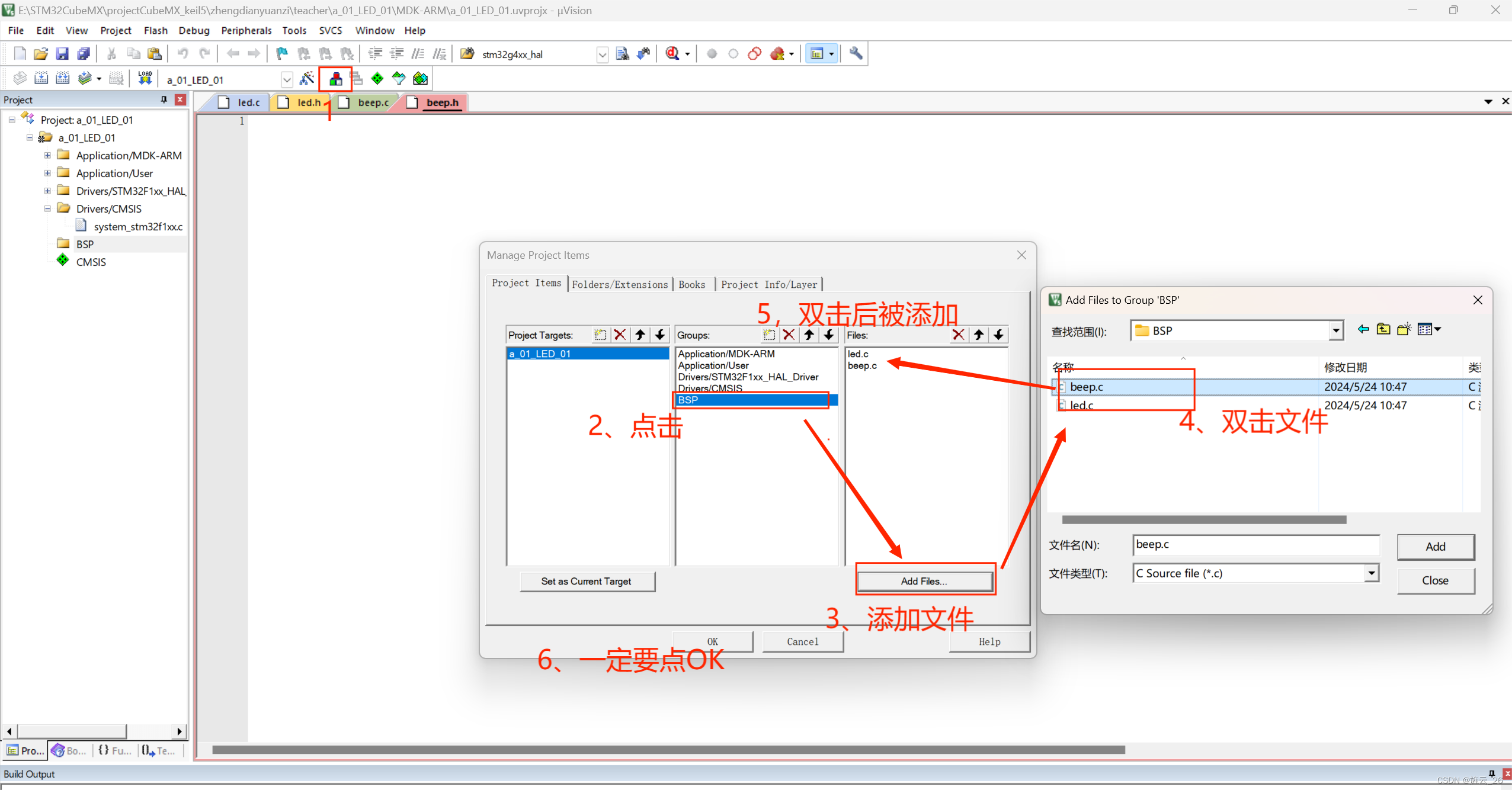The width and height of the screenshot is (1512, 790).
Task: Click the Download LOAD icon
Action: [x=145, y=79]
